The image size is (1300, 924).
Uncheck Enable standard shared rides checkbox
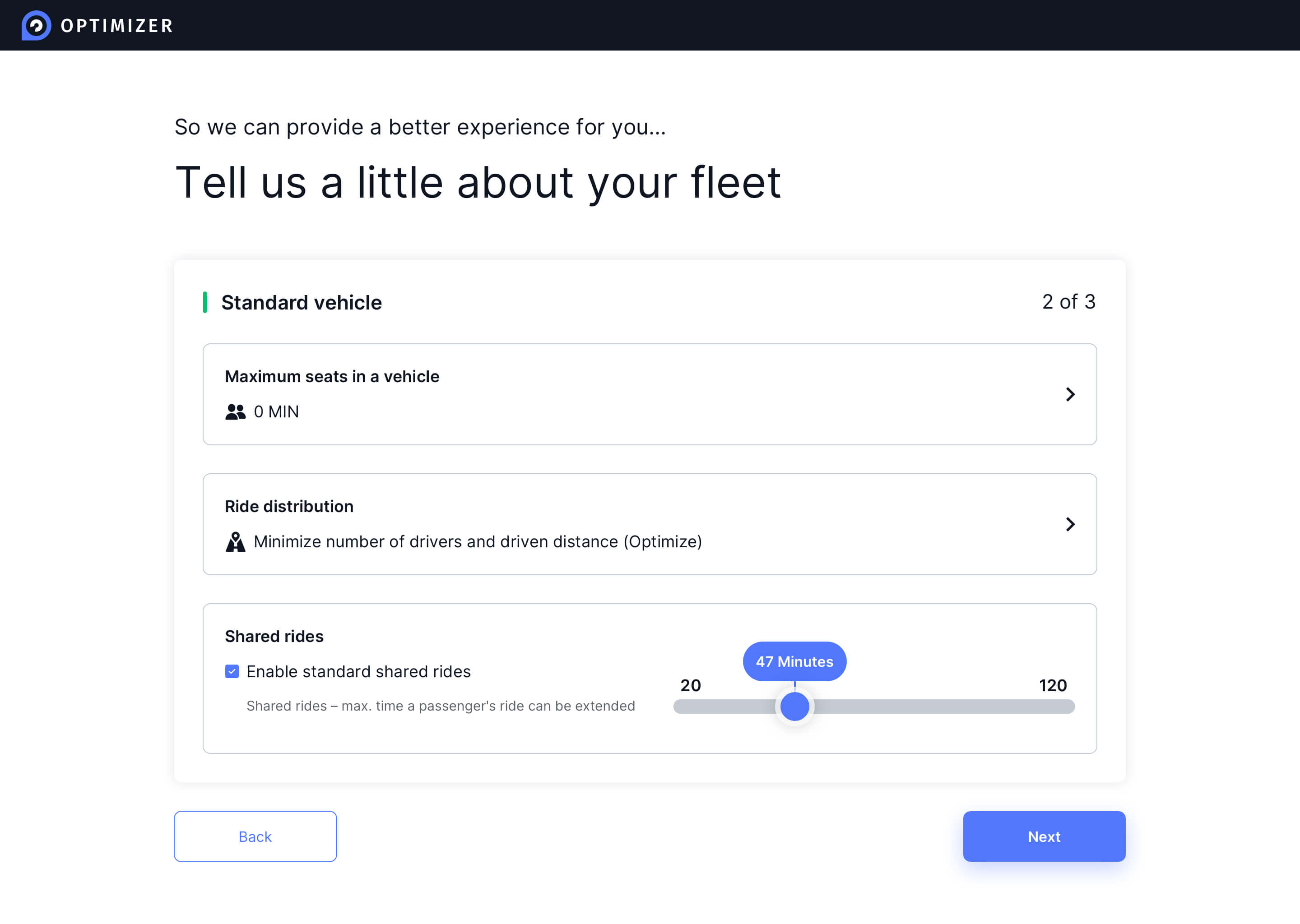(232, 671)
